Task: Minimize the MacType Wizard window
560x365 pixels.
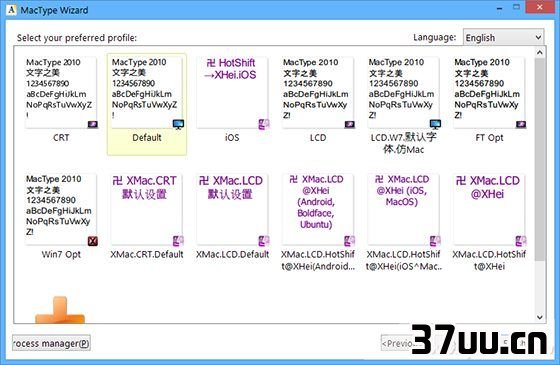Action: click(x=500, y=8)
